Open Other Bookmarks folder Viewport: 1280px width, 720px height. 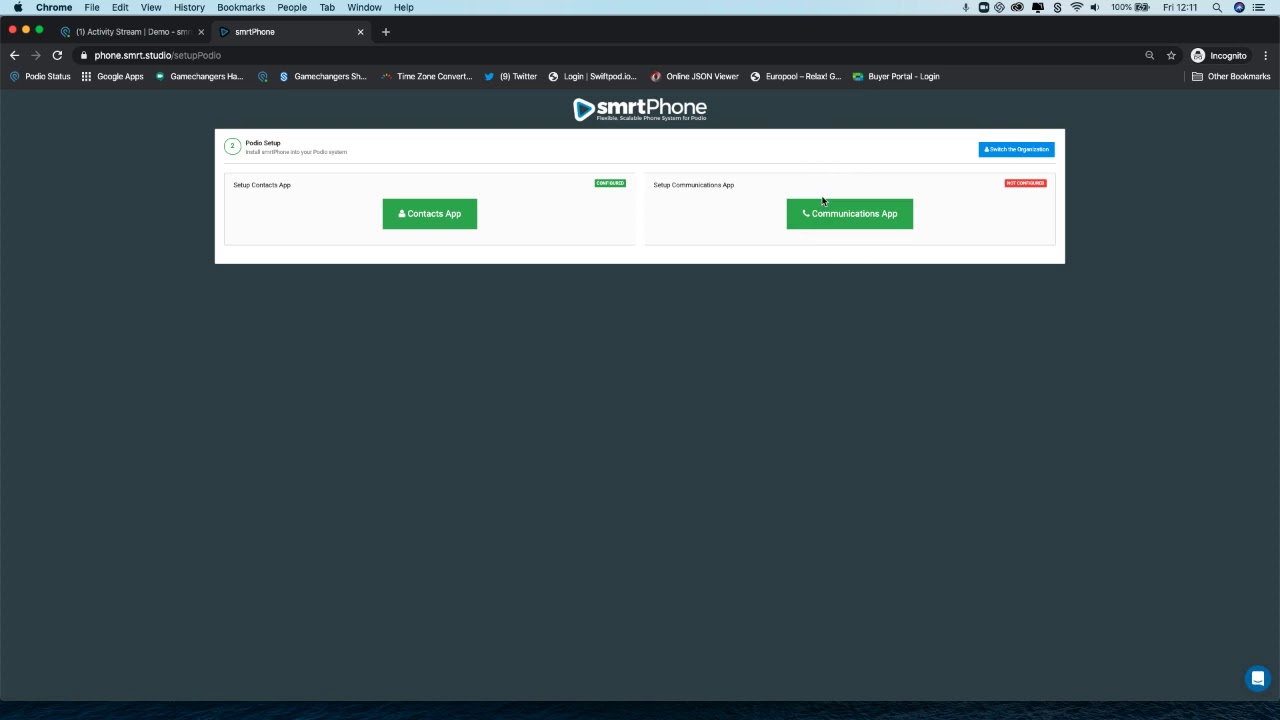[x=1230, y=76]
